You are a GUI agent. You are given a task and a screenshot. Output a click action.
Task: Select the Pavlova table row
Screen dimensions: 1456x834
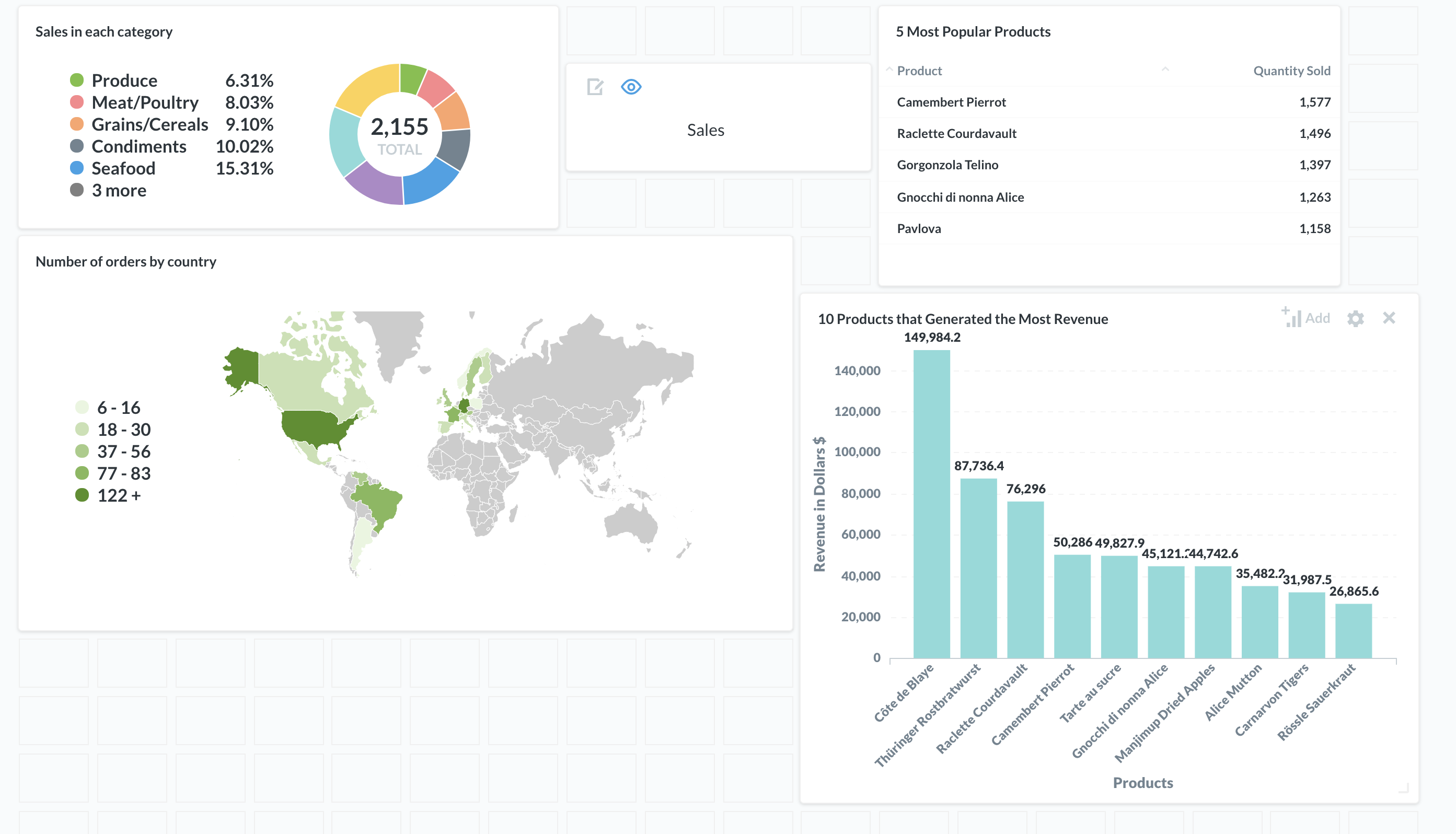coord(919,228)
